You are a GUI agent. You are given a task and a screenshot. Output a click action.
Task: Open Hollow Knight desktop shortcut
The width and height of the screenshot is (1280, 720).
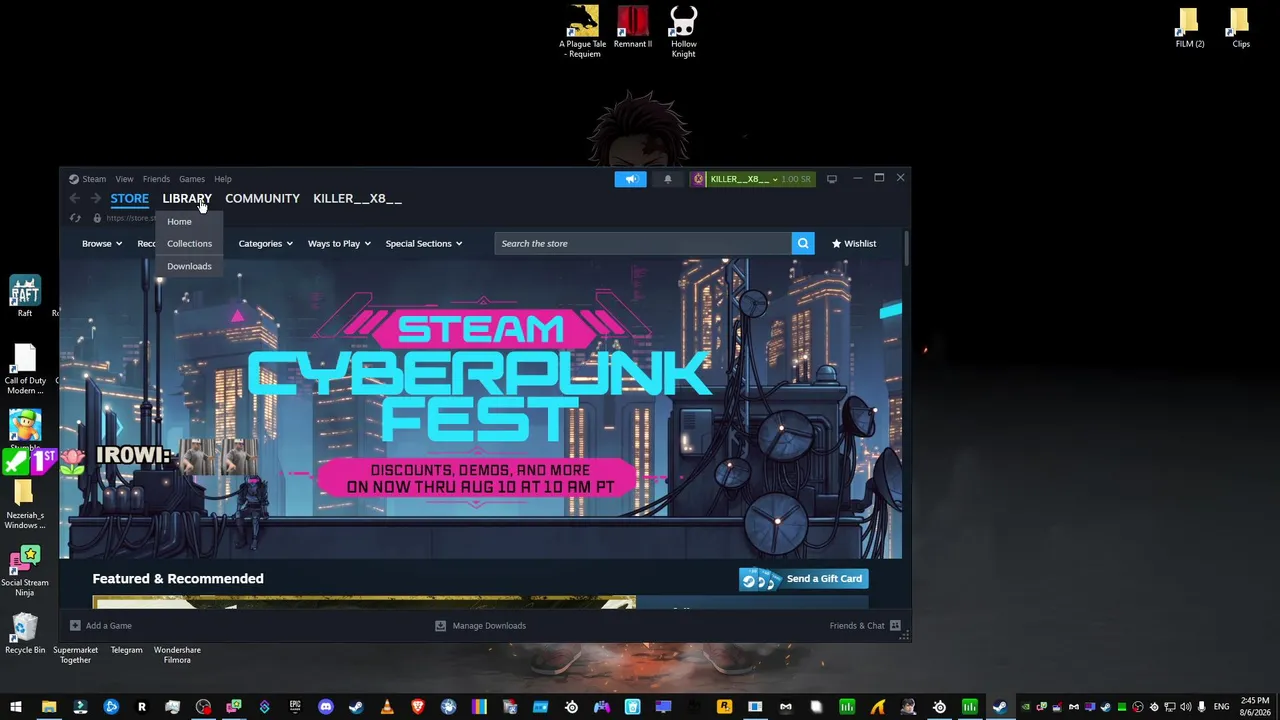[683, 32]
